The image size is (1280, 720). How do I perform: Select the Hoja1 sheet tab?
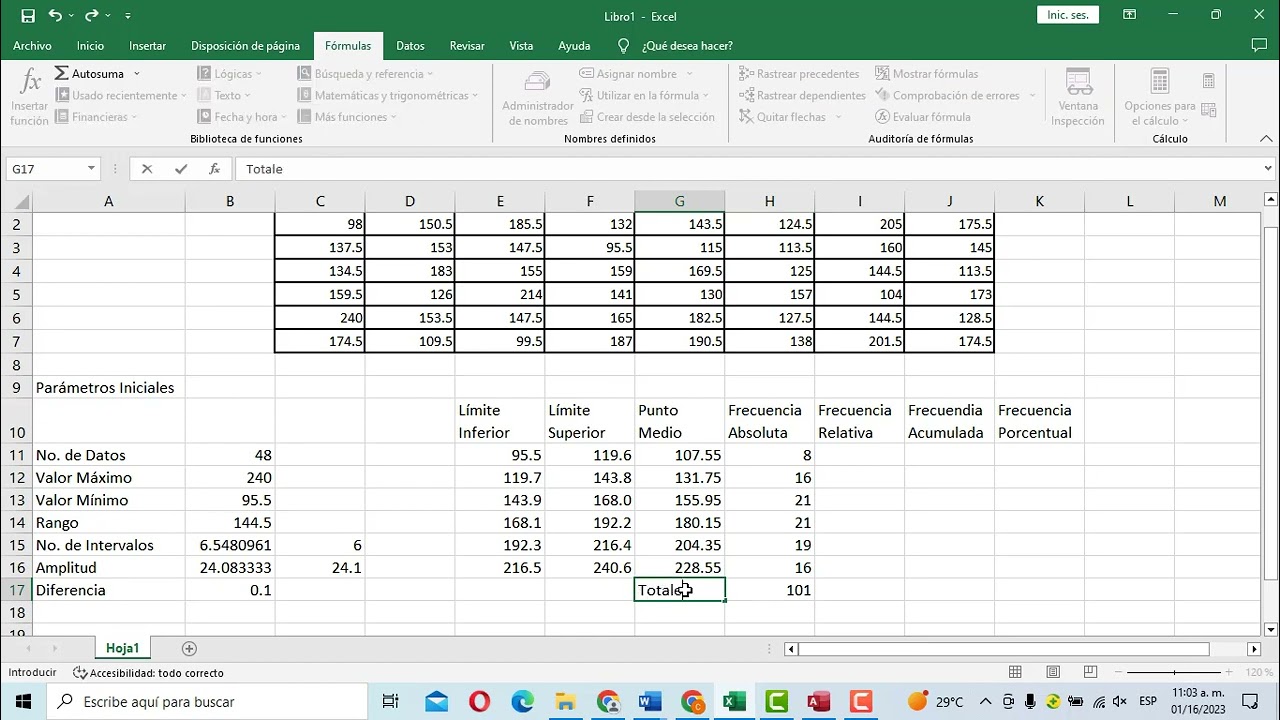point(123,648)
